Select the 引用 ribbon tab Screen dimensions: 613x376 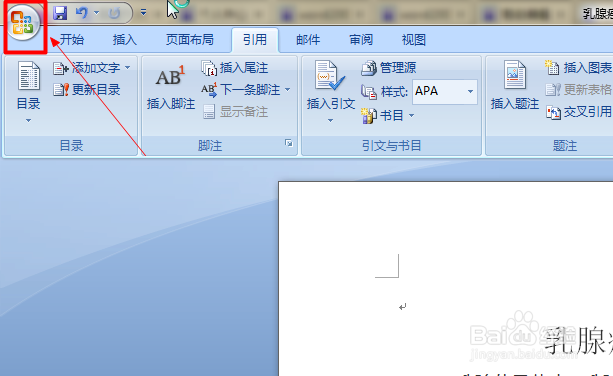(x=255, y=40)
